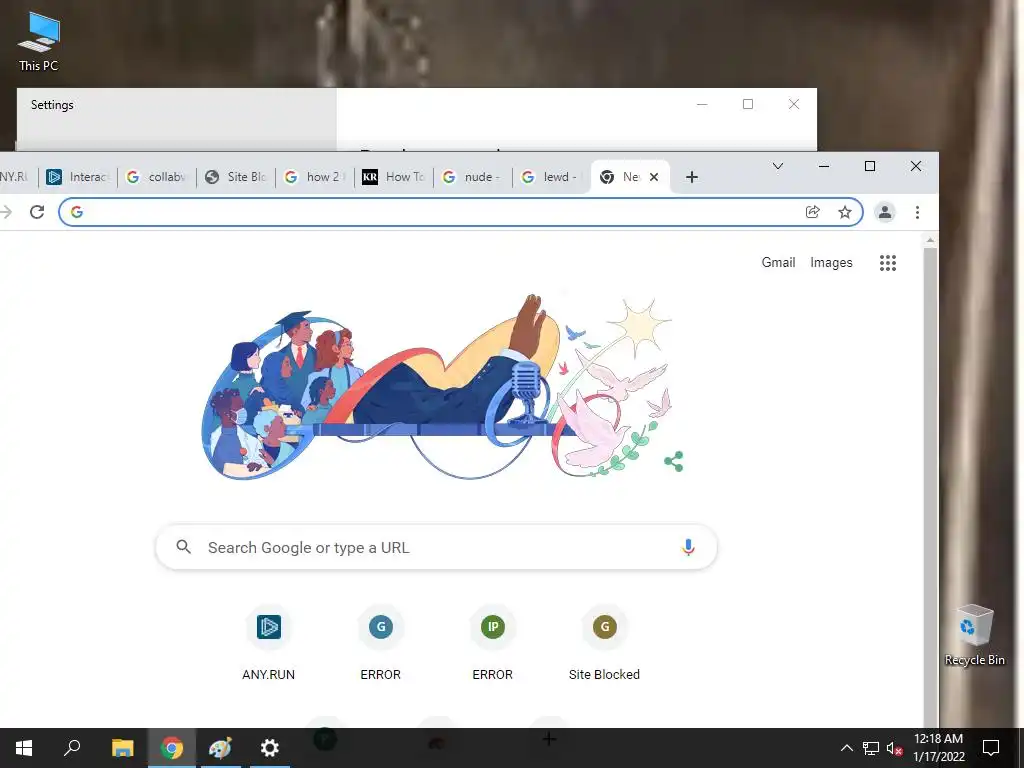
Task: Show hidden tray icons chevron
Action: pos(846,748)
